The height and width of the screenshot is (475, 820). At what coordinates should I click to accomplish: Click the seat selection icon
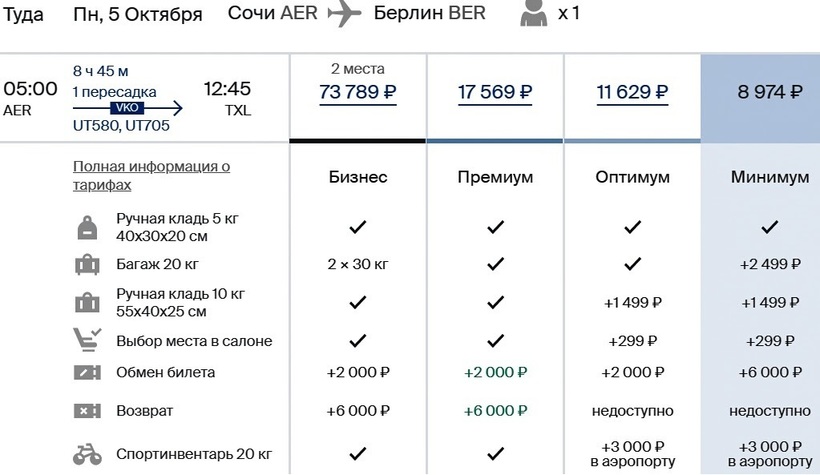point(87,341)
